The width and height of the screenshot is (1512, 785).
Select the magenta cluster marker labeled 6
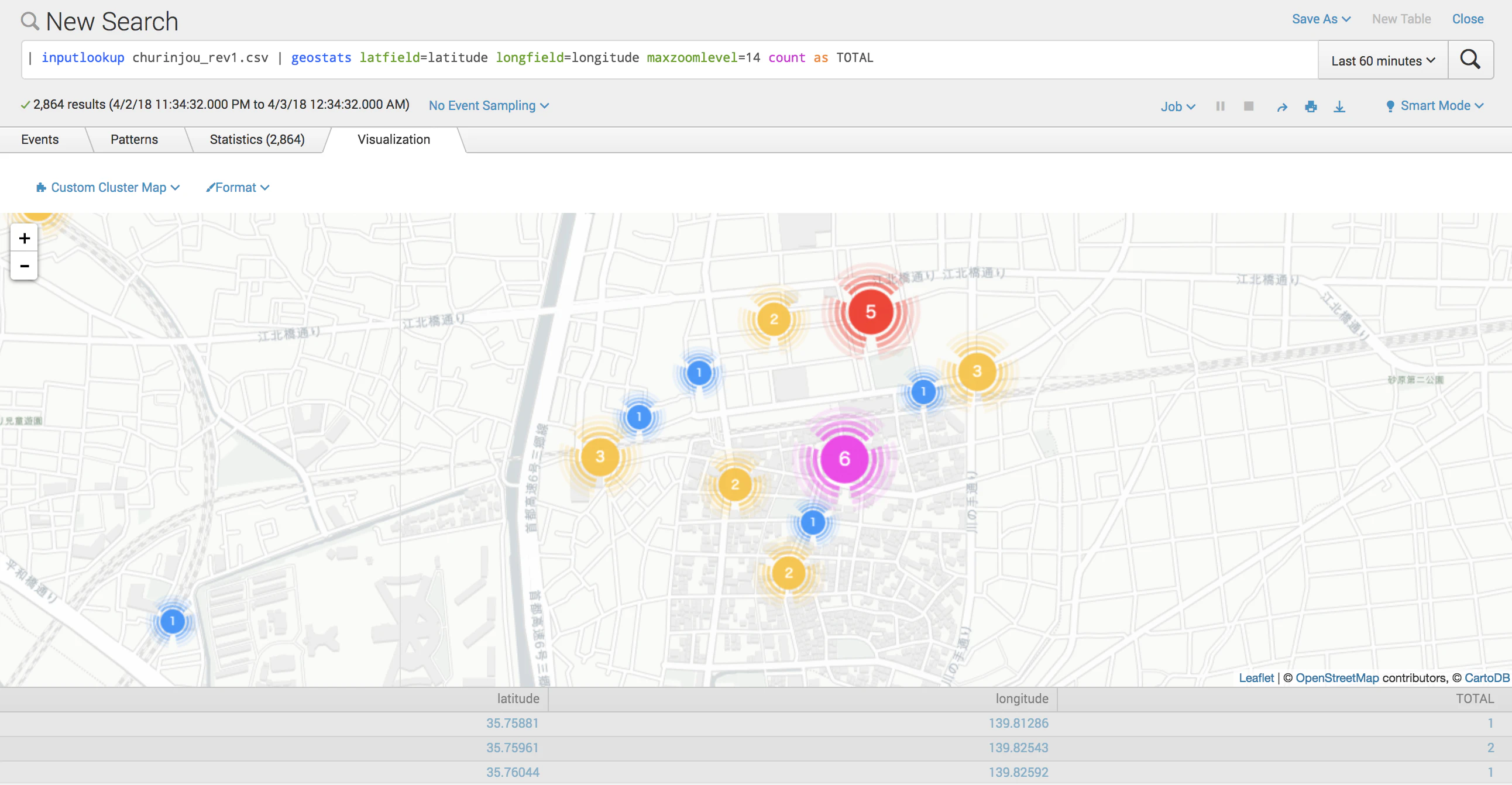(844, 459)
